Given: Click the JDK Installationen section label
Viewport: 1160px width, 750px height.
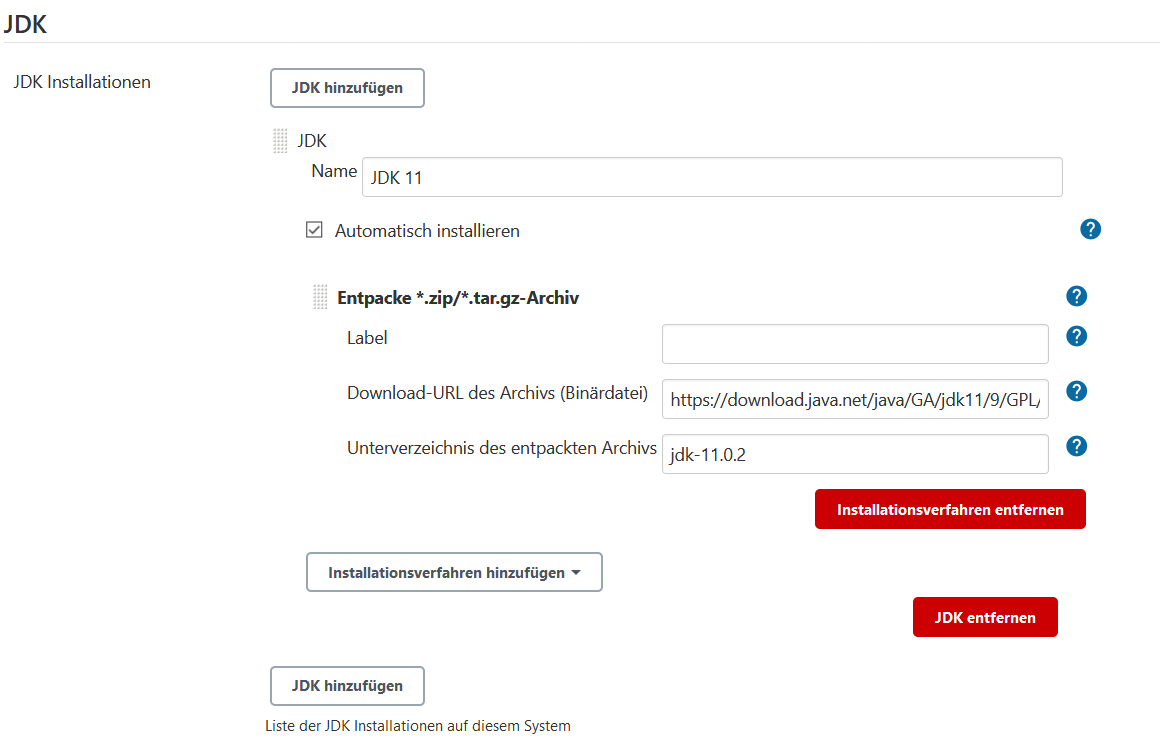Looking at the screenshot, I should coord(82,82).
